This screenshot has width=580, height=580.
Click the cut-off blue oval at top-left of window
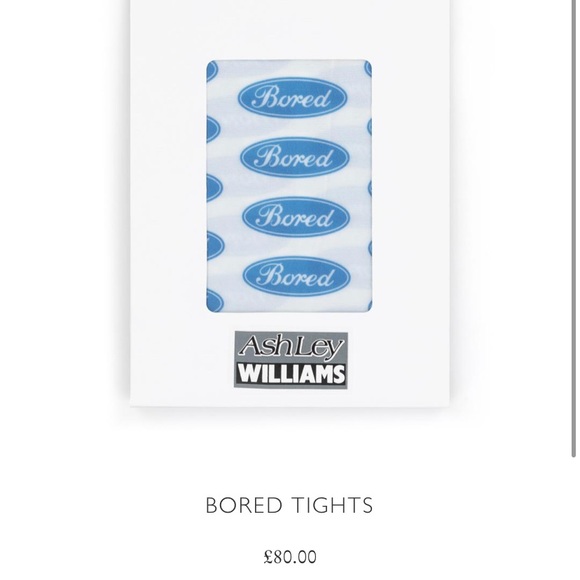[212, 72]
